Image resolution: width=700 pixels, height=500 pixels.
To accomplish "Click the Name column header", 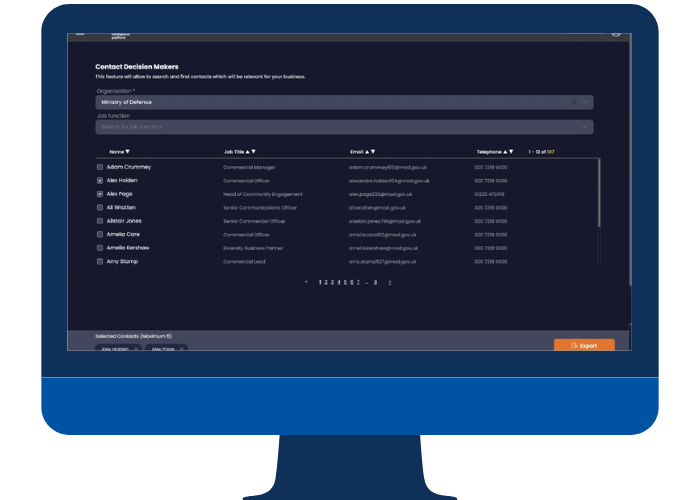I will 117,152.
